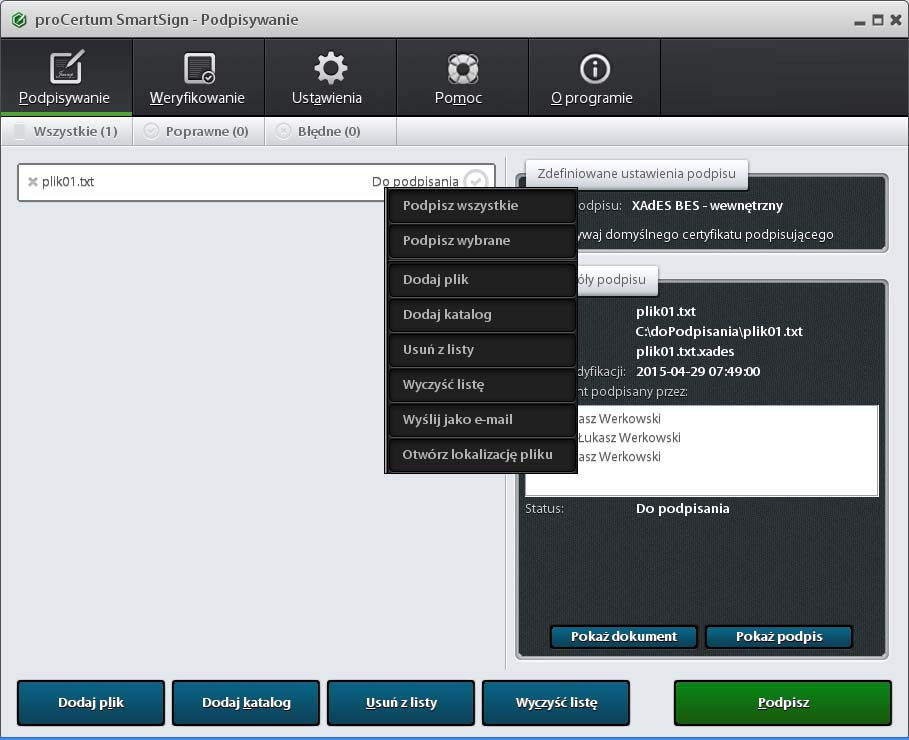Click the Do podpisania status value in details
The width and height of the screenshot is (909, 740).
[682, 509]
